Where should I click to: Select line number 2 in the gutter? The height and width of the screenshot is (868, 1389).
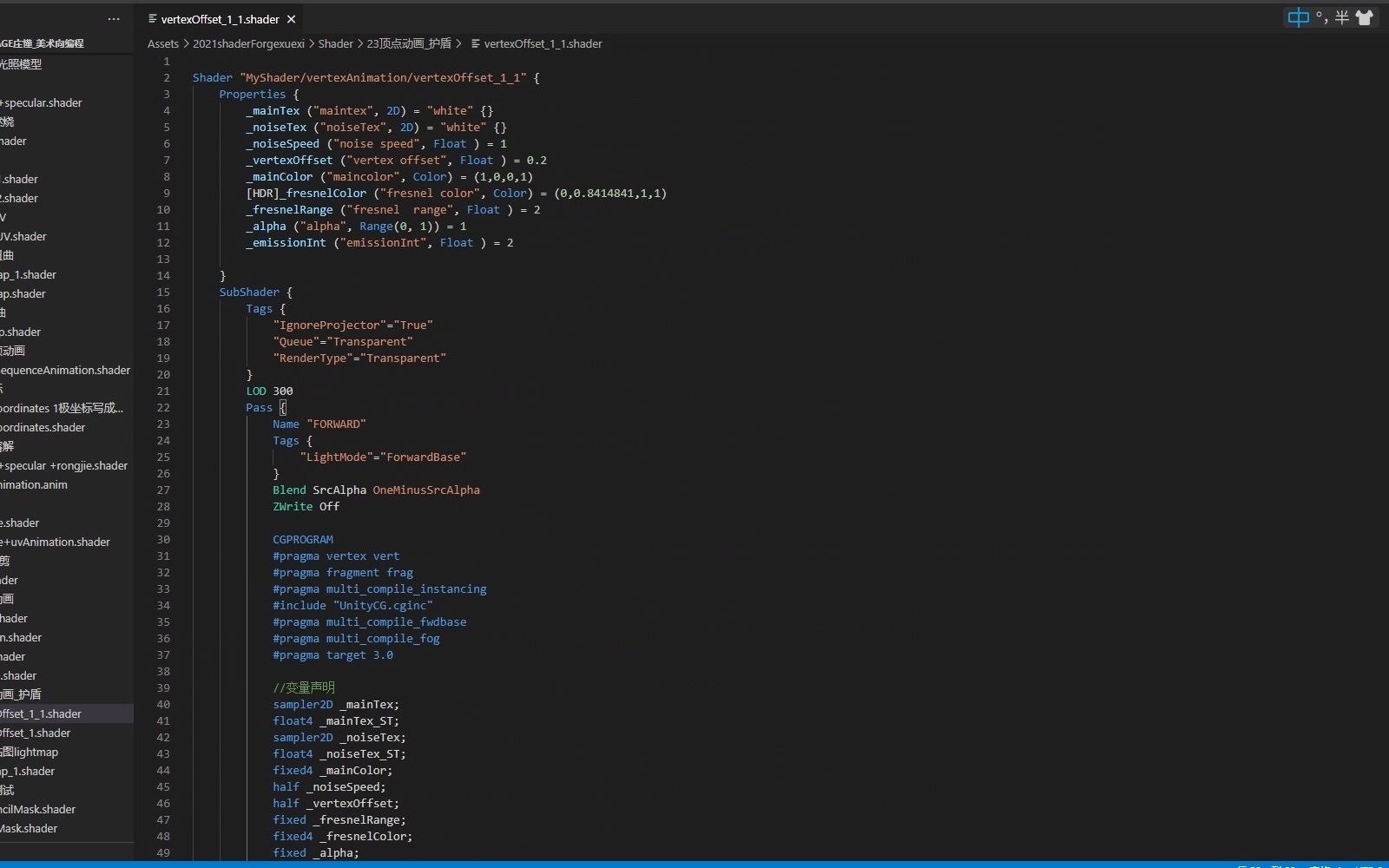point(167,77)
